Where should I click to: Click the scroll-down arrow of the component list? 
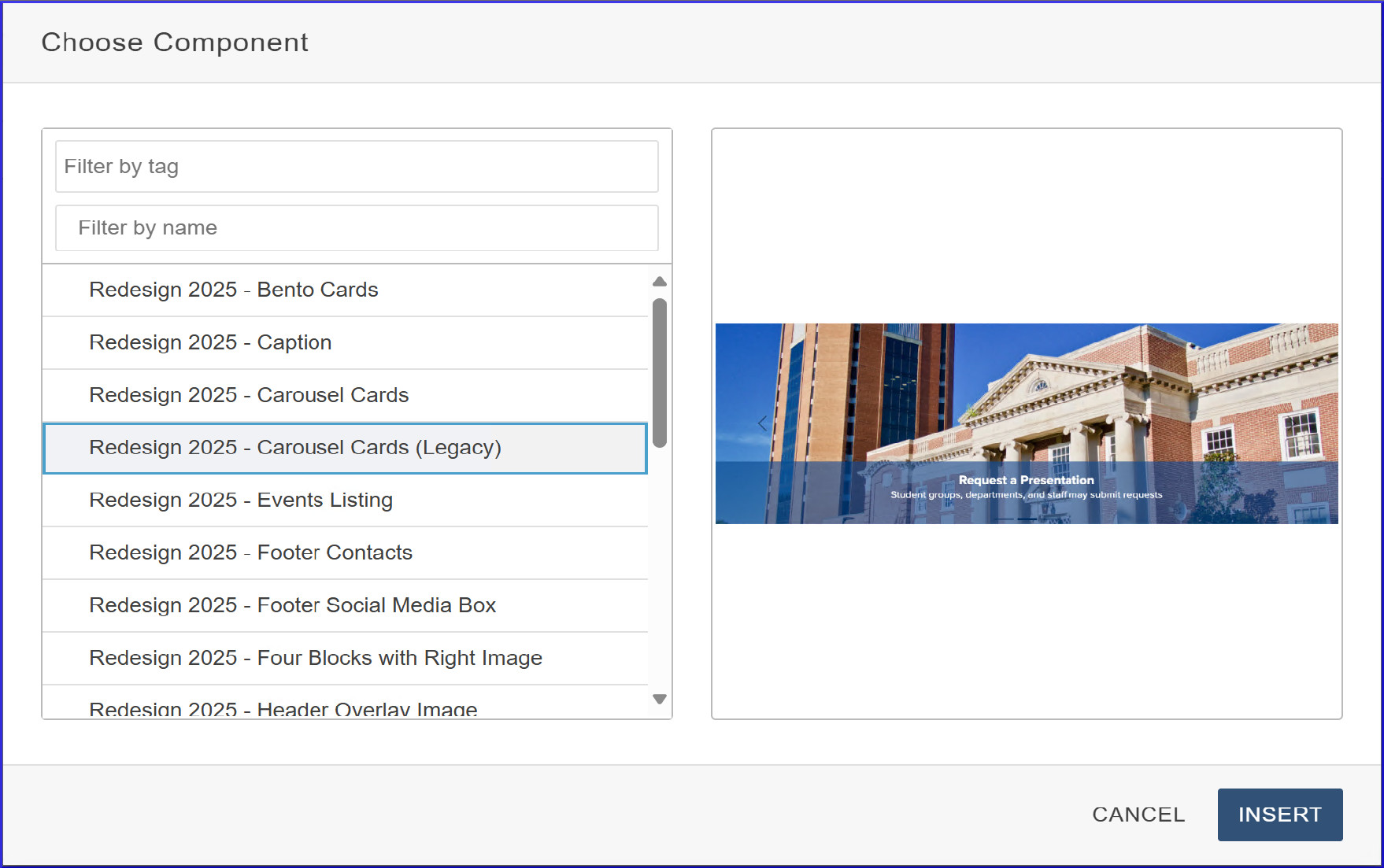tap(660, 699)
